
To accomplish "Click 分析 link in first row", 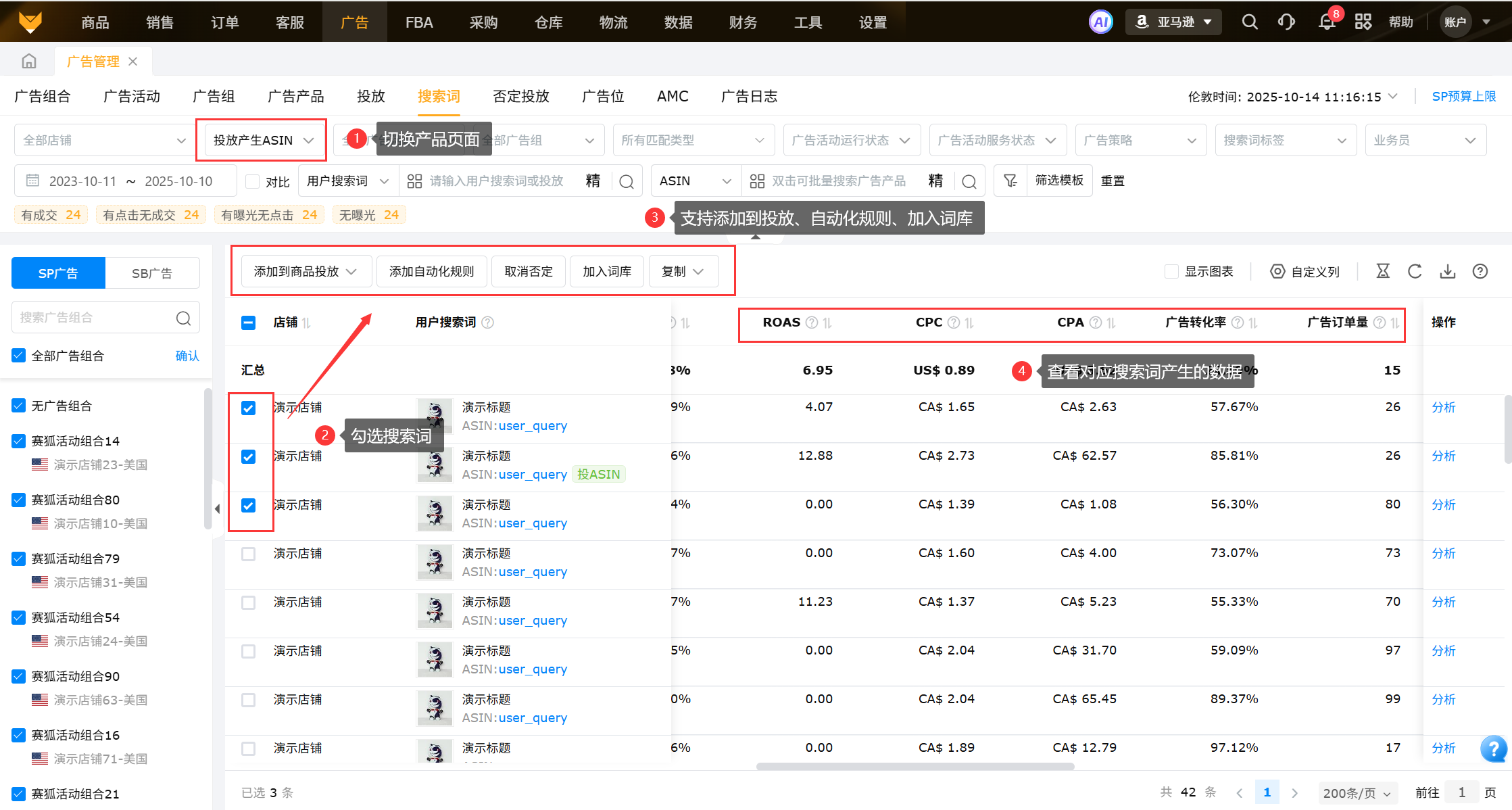I will coord(1443,407).
